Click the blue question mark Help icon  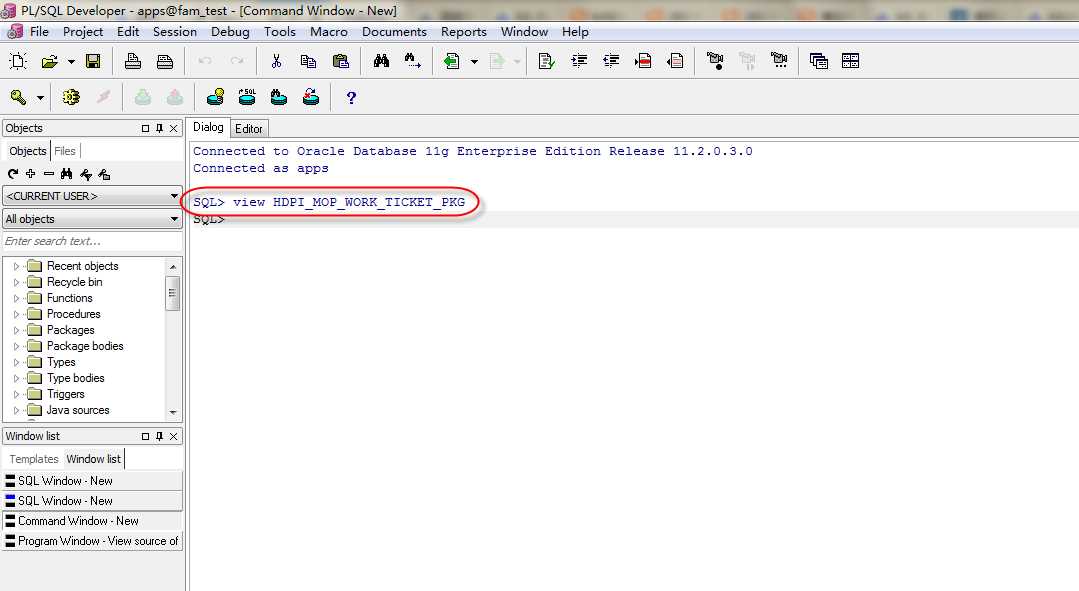[x=351, y=98]
